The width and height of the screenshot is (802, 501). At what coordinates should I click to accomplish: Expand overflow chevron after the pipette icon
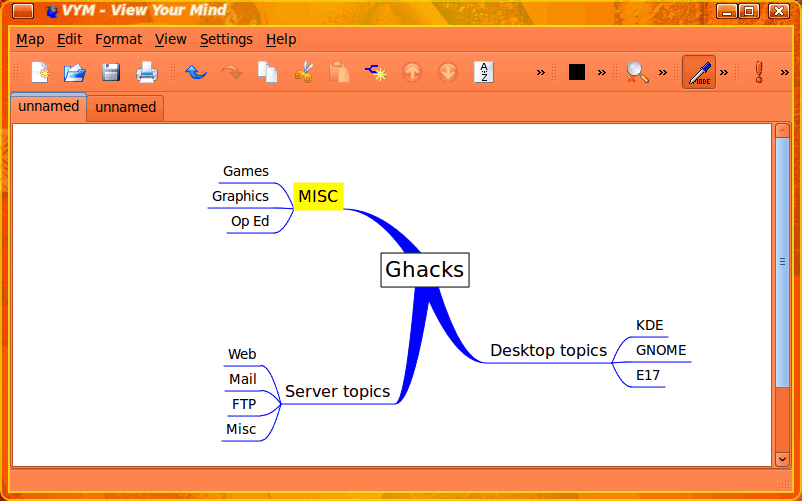(724, 73)
